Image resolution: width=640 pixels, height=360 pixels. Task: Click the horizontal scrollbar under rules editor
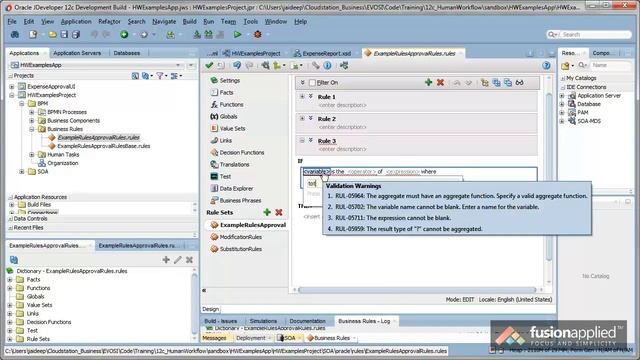[417, 290]
